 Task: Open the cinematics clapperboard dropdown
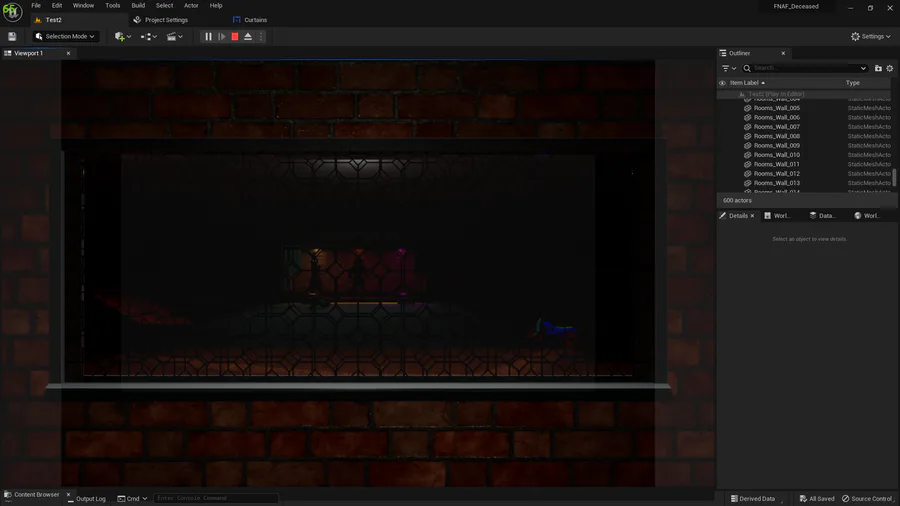174,37
